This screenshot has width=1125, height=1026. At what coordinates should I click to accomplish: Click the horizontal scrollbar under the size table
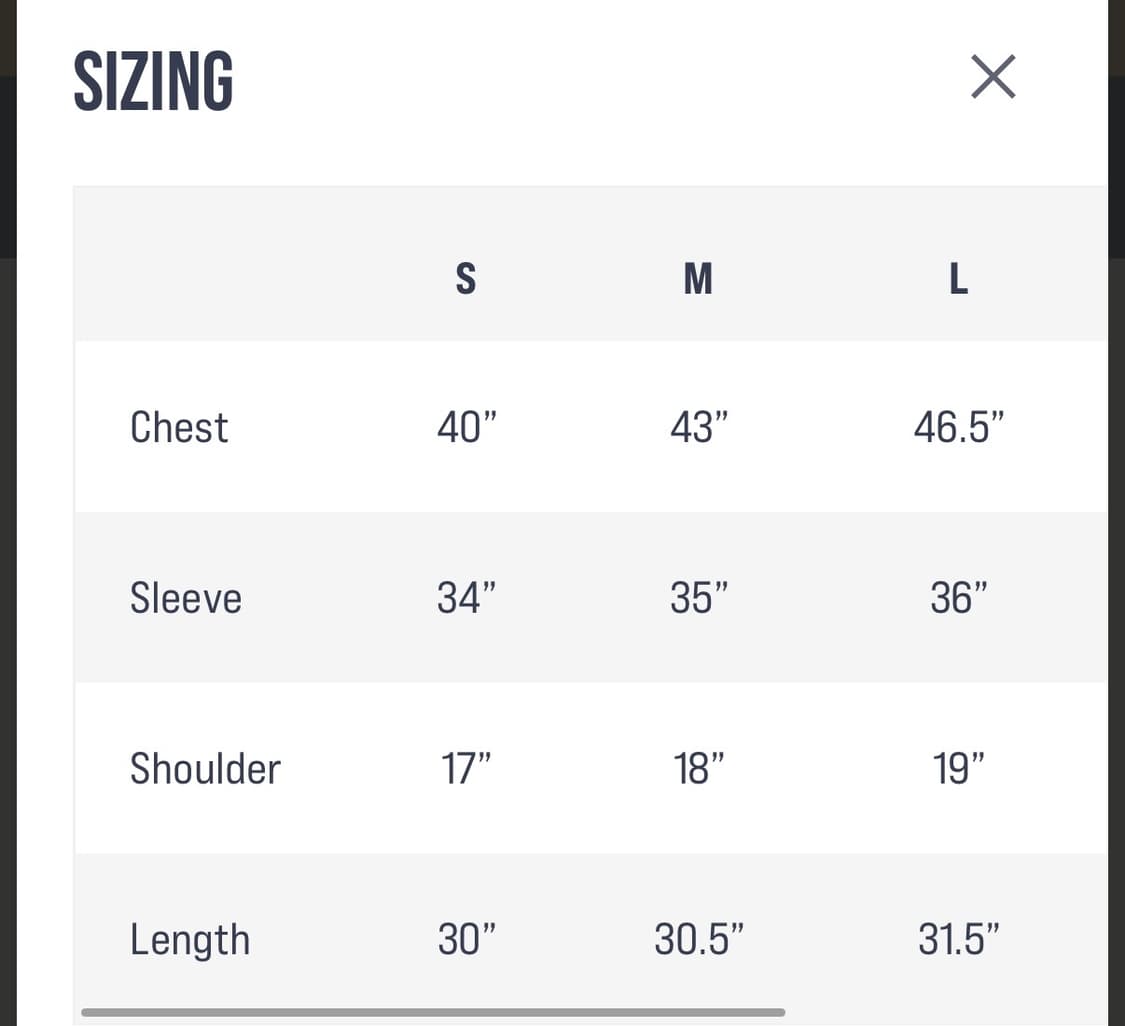pyautogui.click(x=433, y=1013)
